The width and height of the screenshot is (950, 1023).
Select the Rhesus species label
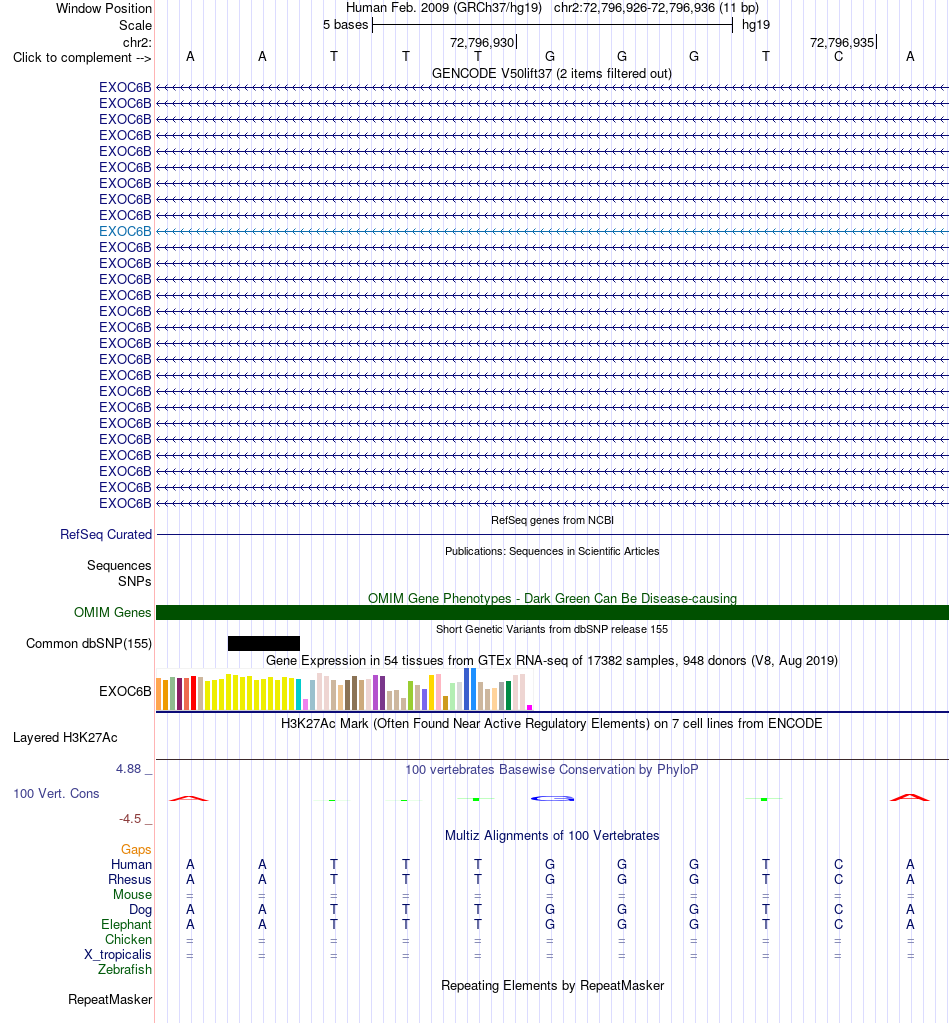tap(130, 879)
